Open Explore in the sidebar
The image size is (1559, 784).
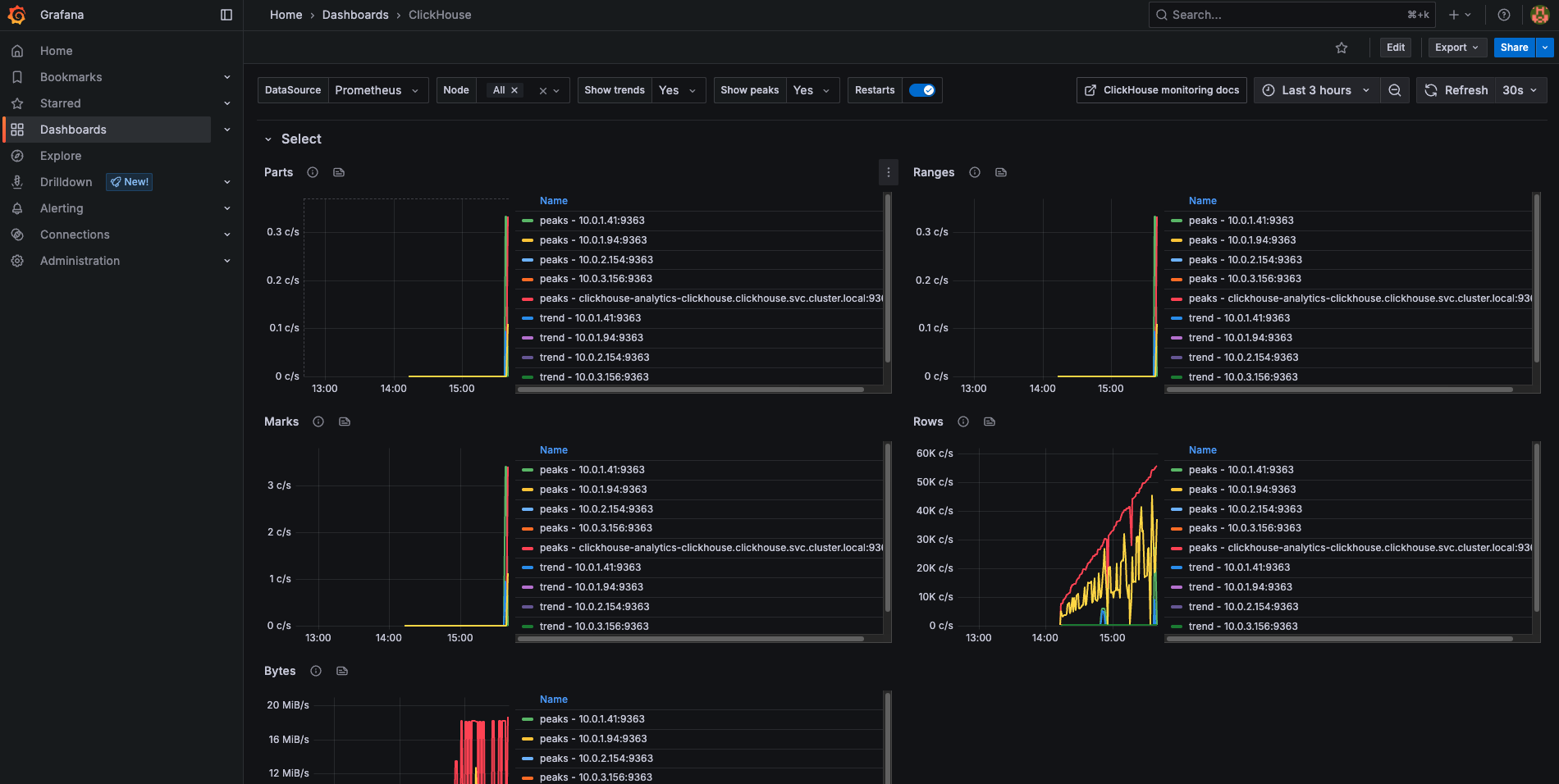pos(61,156)
